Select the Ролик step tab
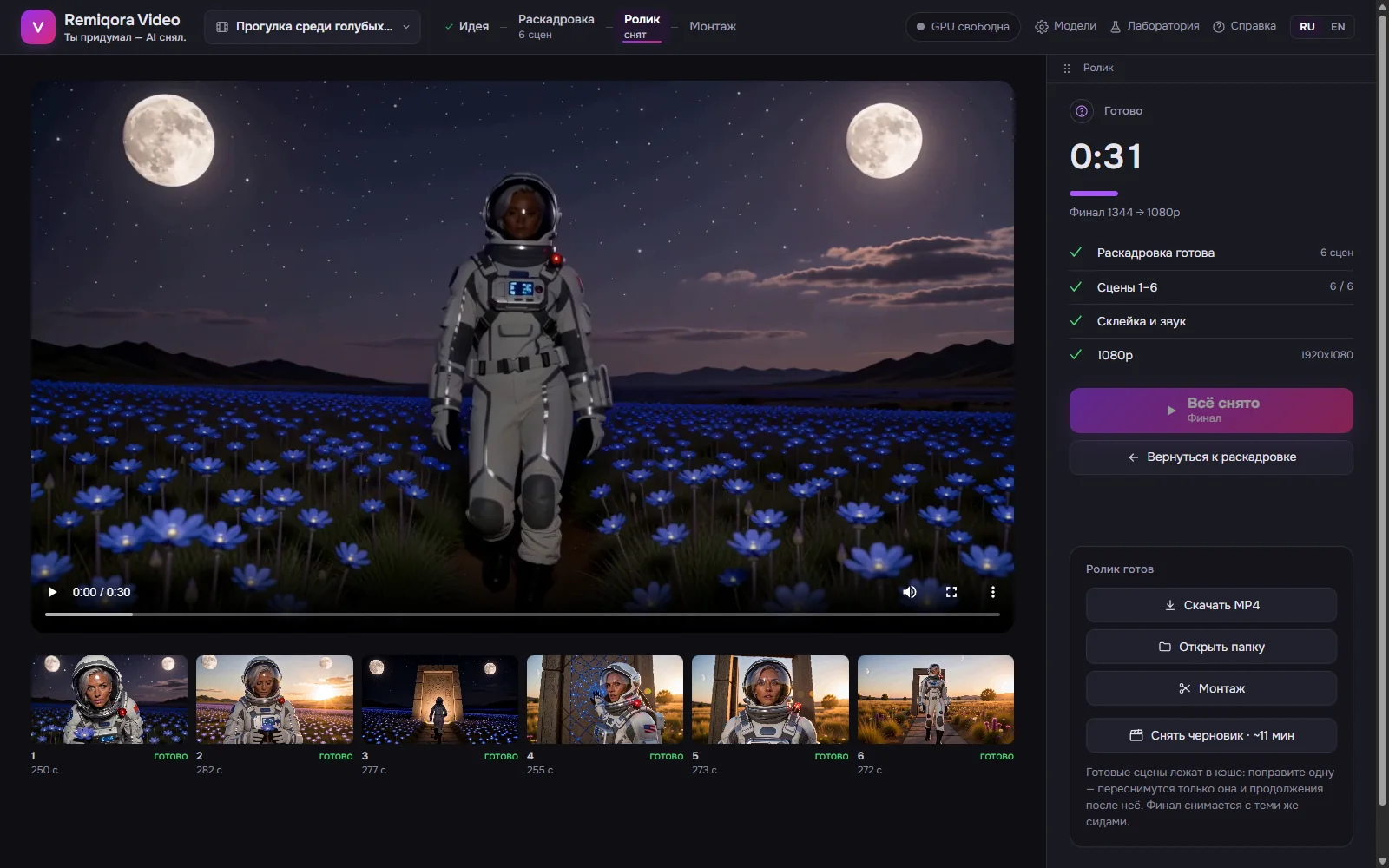 pyautogui.click(x=642, y=27)
